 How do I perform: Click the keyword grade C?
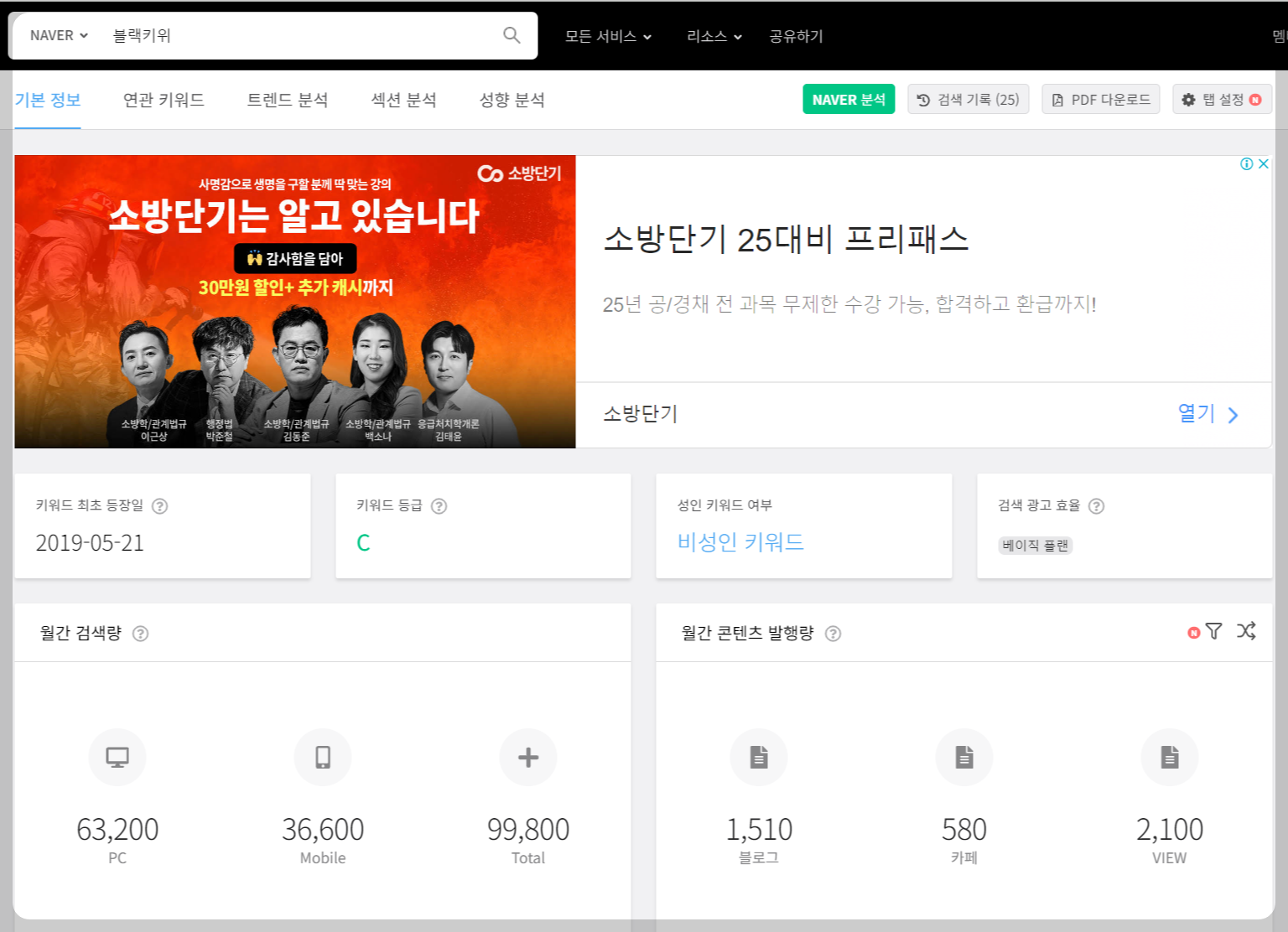(x=363, y=543)
